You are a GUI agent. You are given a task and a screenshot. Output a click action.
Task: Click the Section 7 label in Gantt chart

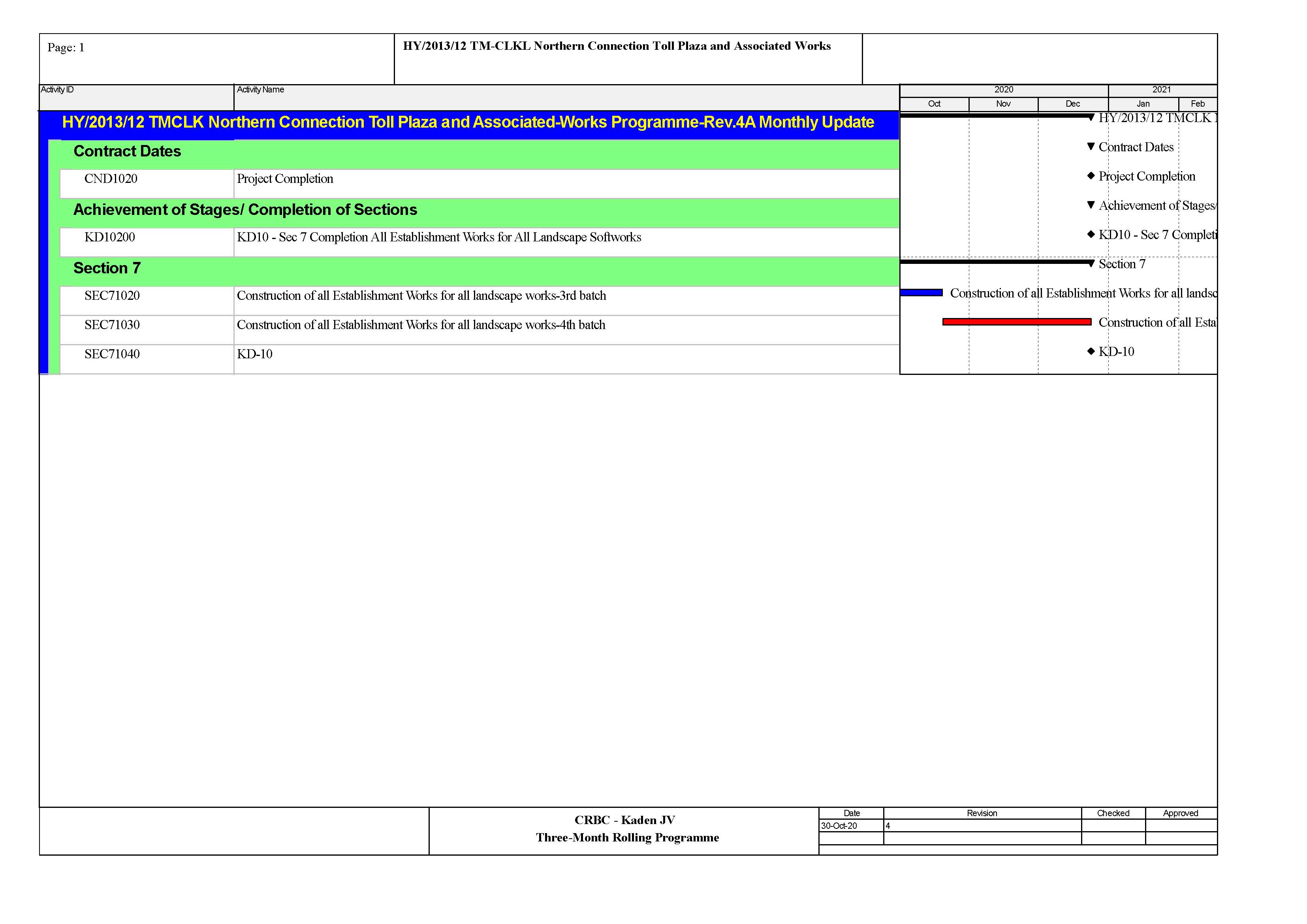pyautogui.click(x=1122, y=263)
